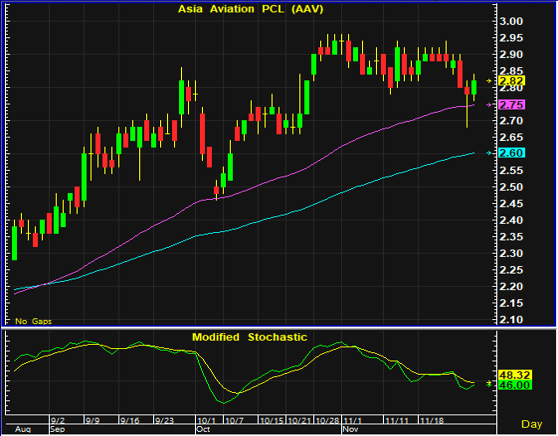
Task: Click the Modified Stochastic panel title
Action: click(x=249, y=337)
